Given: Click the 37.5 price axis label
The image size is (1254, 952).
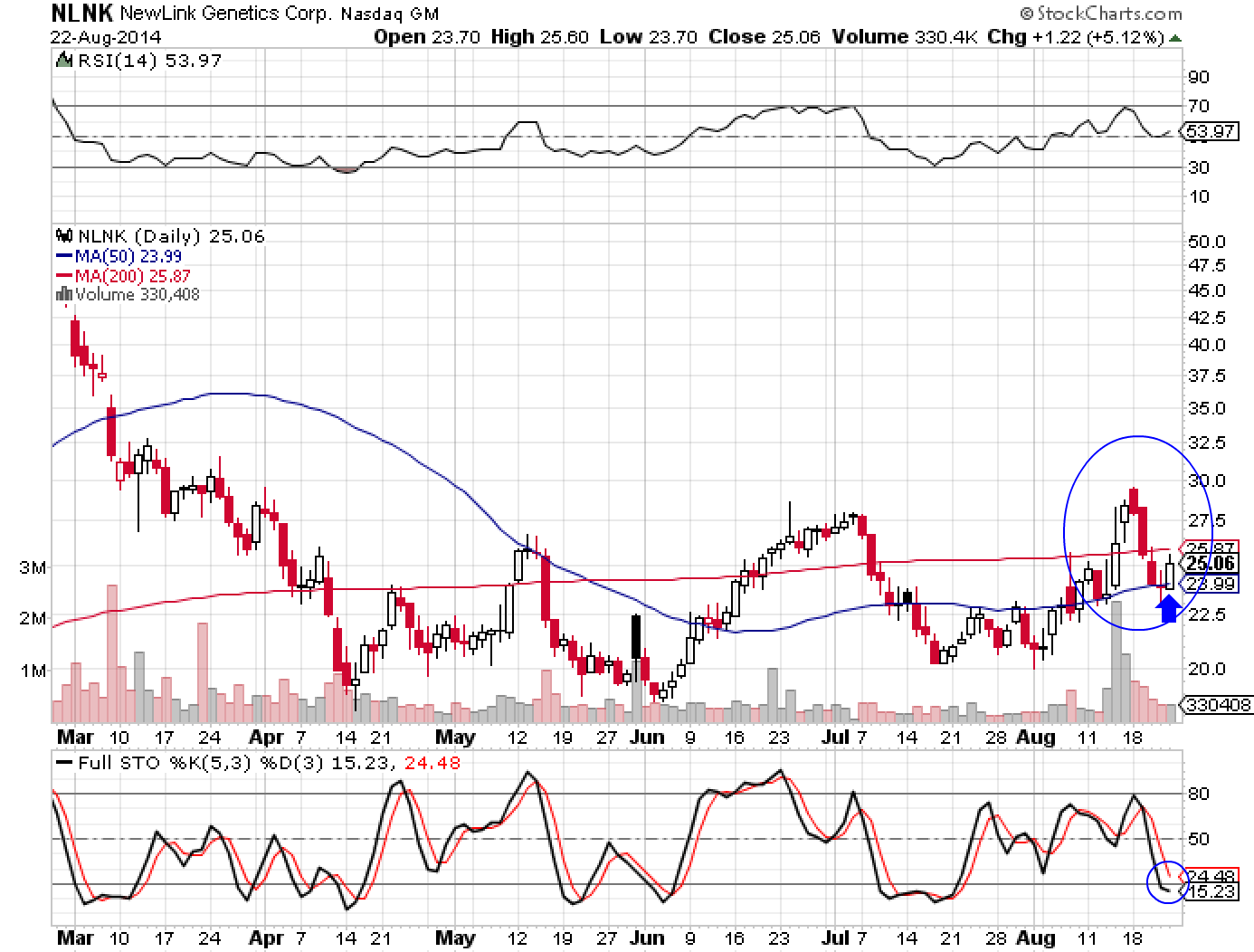Looking at the screenshot, I should 1206,376.
